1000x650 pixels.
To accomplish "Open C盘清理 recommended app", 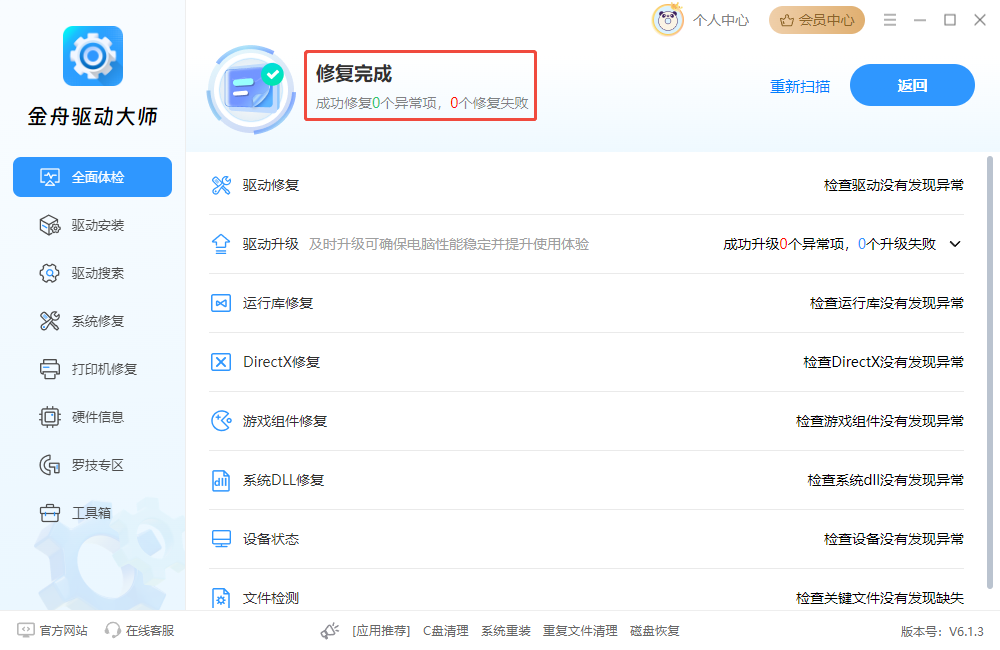I will pos(446,630).
